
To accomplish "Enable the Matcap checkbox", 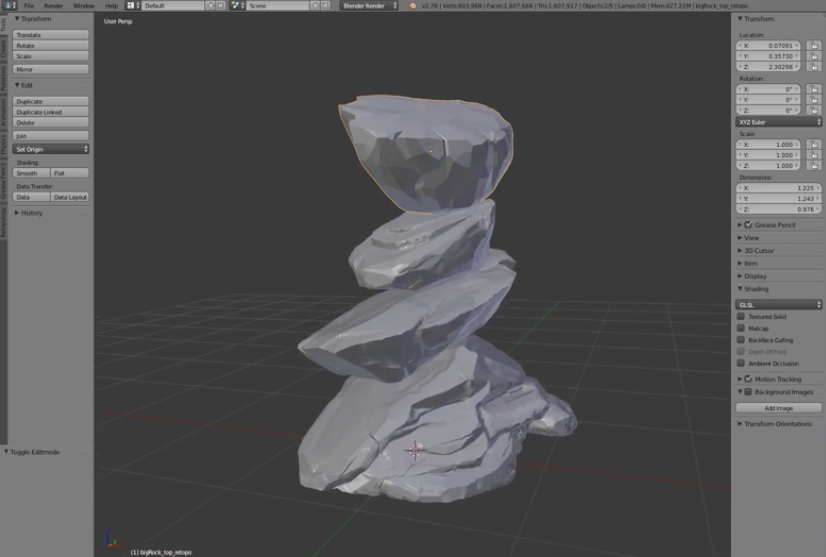I will click(x=741, y=328).
